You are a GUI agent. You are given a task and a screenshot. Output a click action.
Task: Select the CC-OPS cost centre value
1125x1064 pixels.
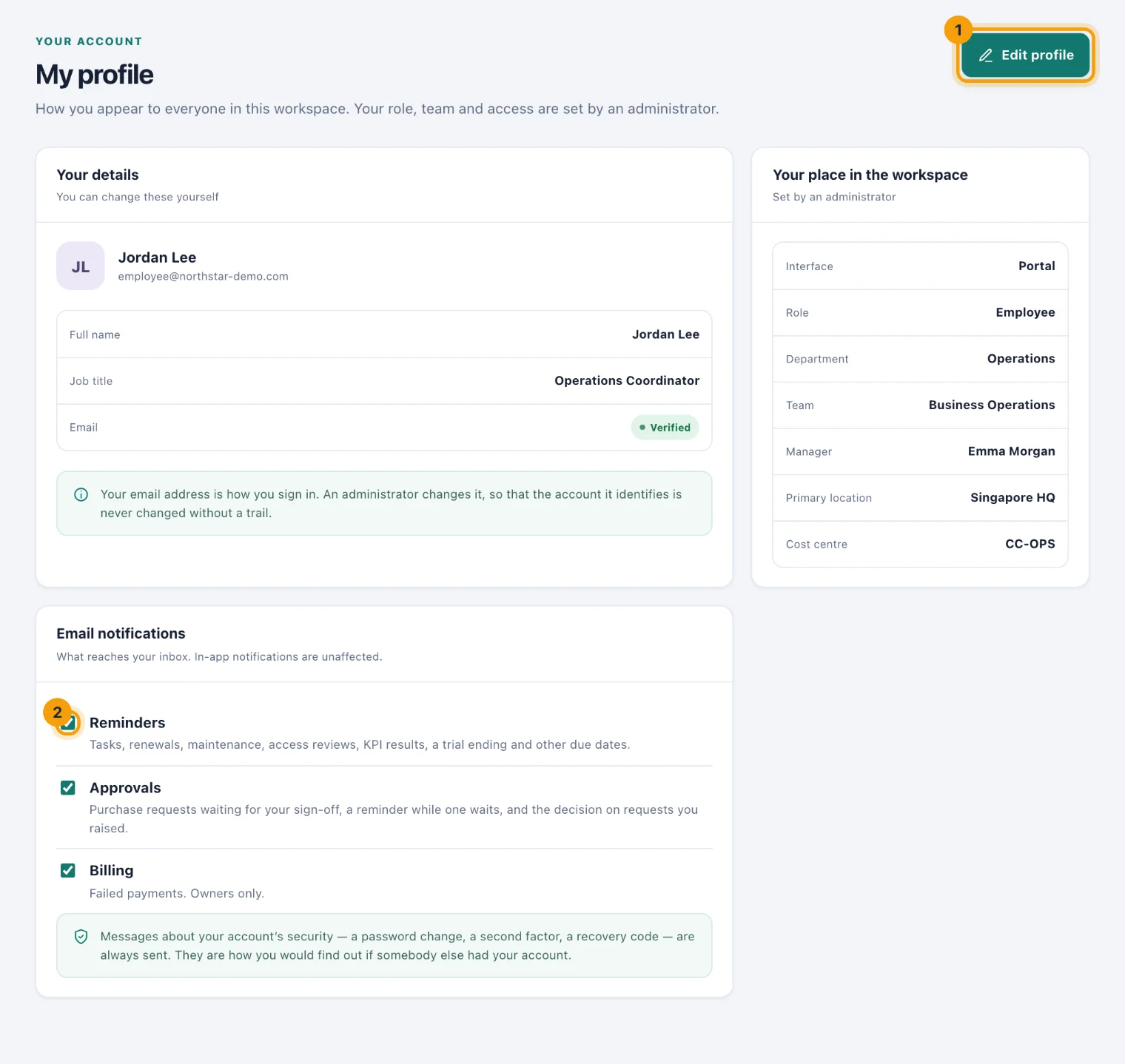[x=1030, y=544]
